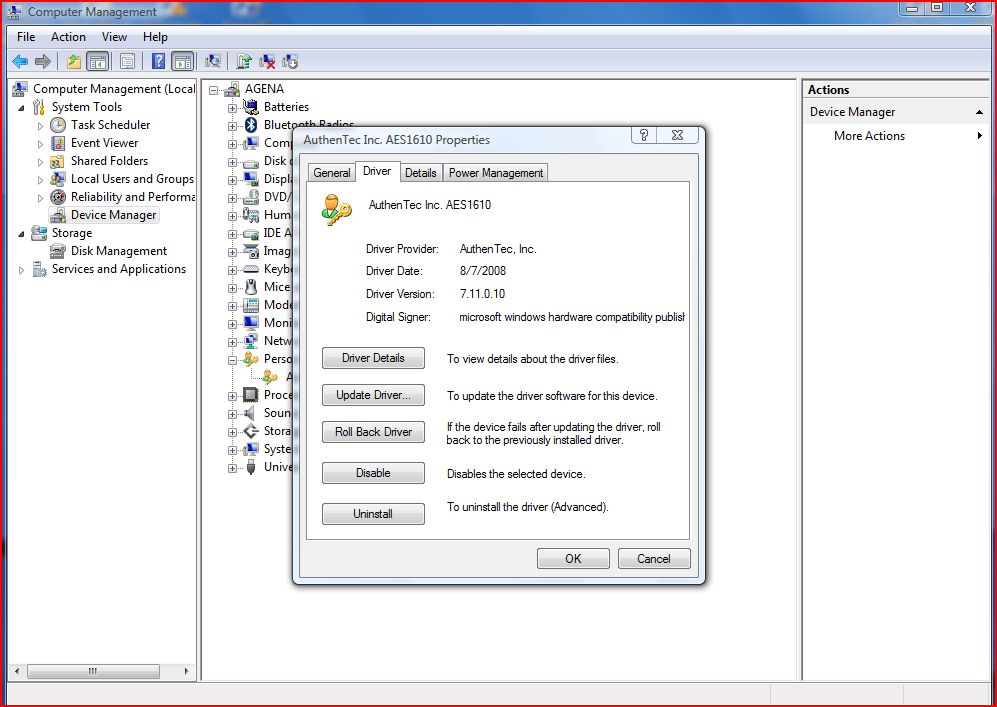Expand the Services and Applications node
997x707 pixels.
[x=22, y=270]
